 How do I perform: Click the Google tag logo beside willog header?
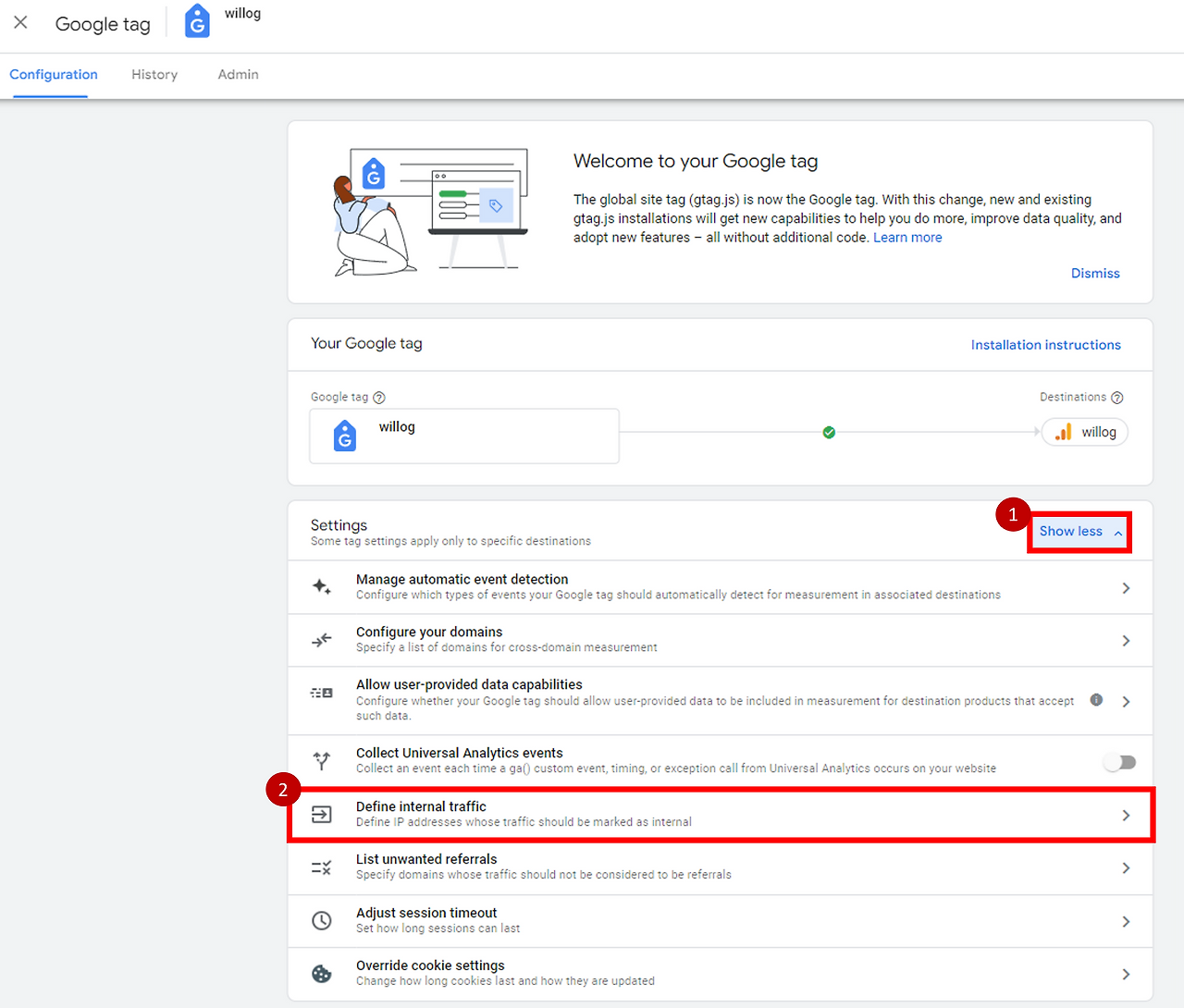[197, 21]
